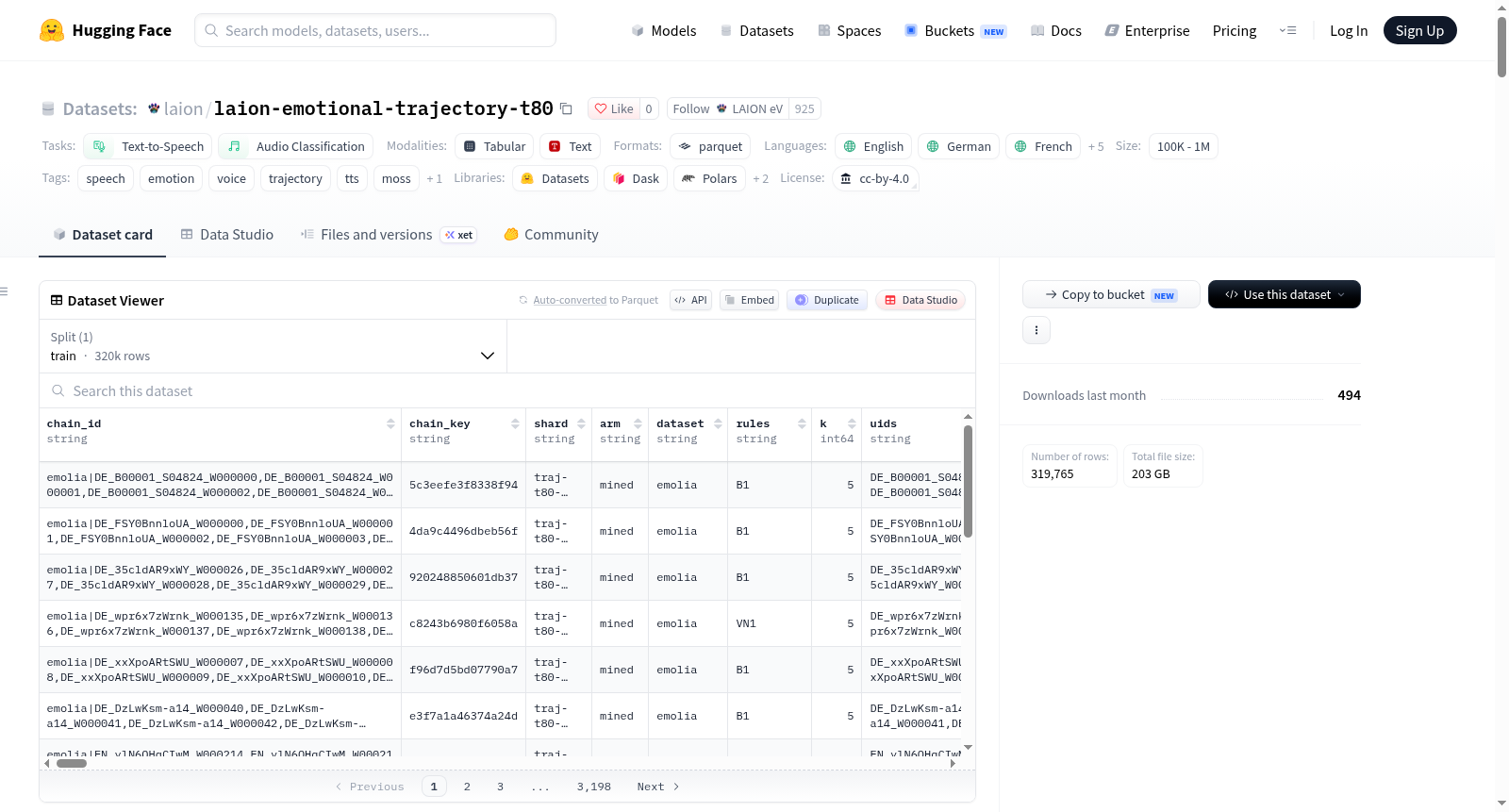This screenshot has width=1509, height=812.
Task: Show the +1 more tags
Action: click(434, 178)
